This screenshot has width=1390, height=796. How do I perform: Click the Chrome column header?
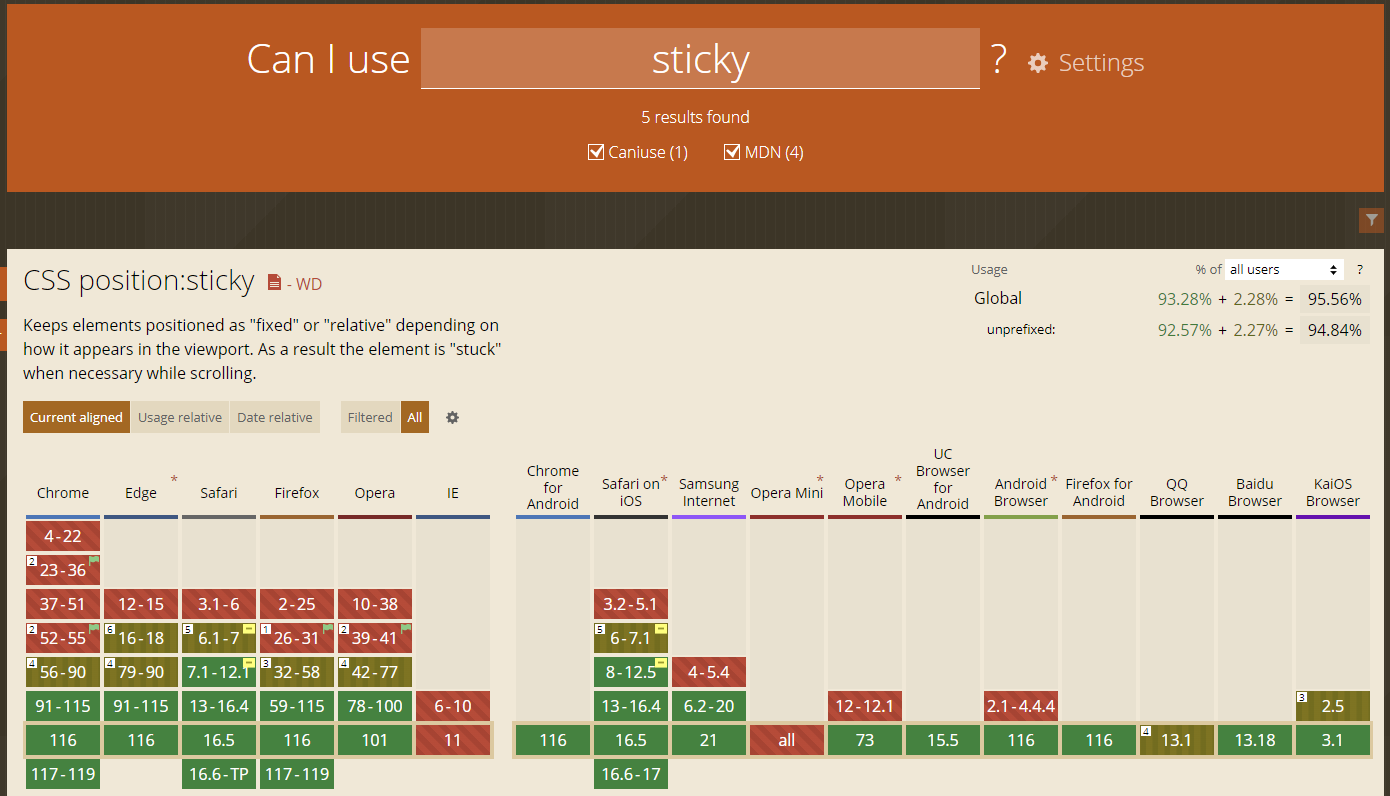(63, 493)
